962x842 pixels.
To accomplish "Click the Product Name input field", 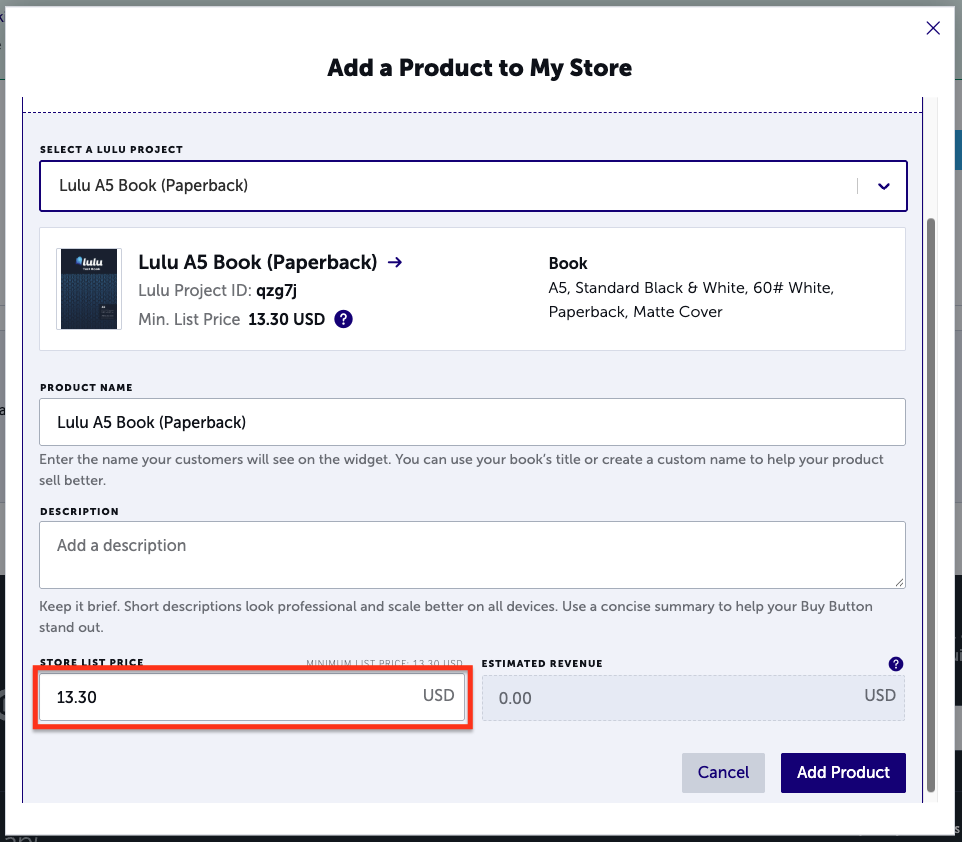I will pyautogui.click(x=472, y=422).
